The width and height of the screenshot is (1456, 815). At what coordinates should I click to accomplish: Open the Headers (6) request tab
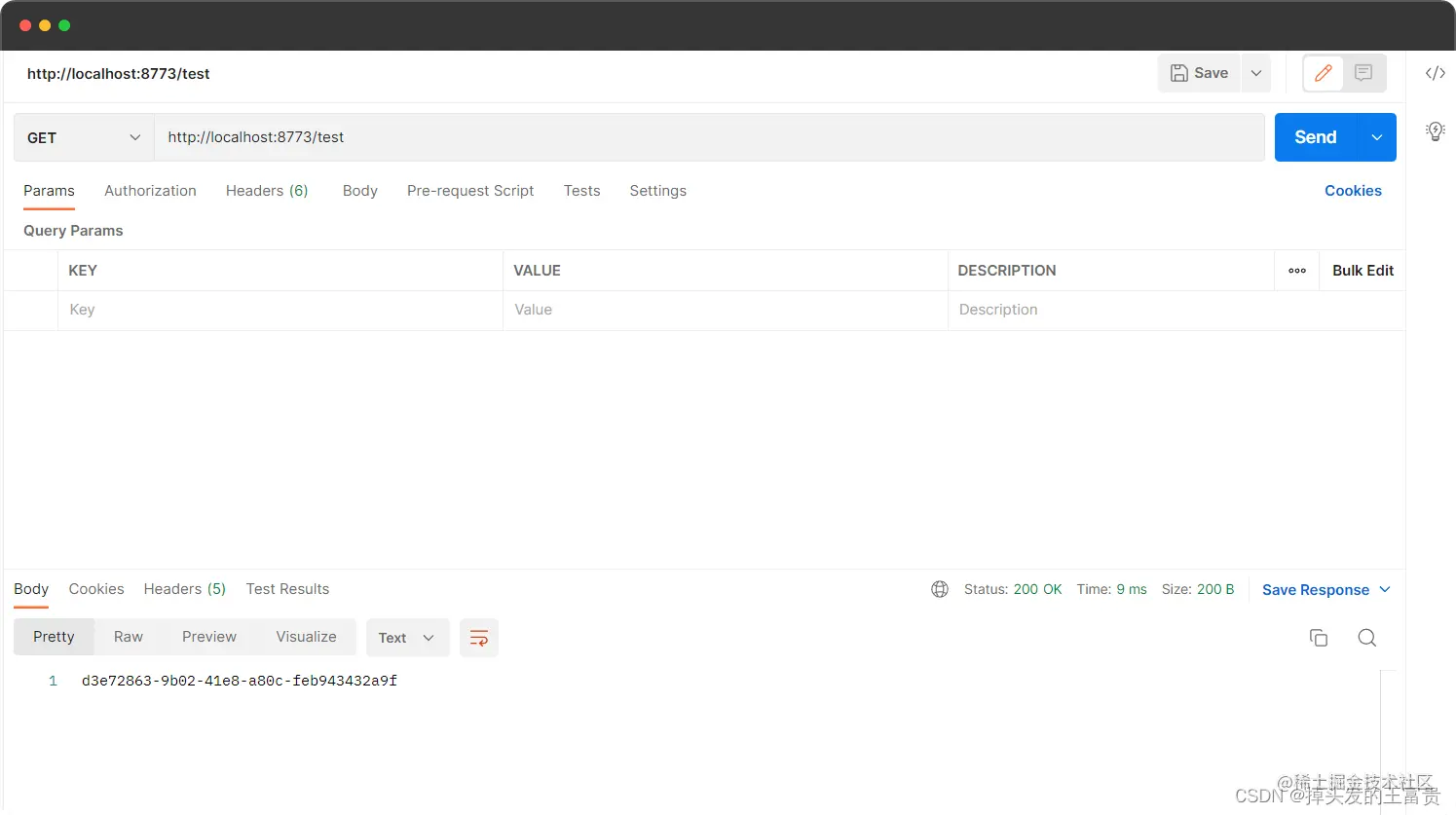(x=267, y=191)
